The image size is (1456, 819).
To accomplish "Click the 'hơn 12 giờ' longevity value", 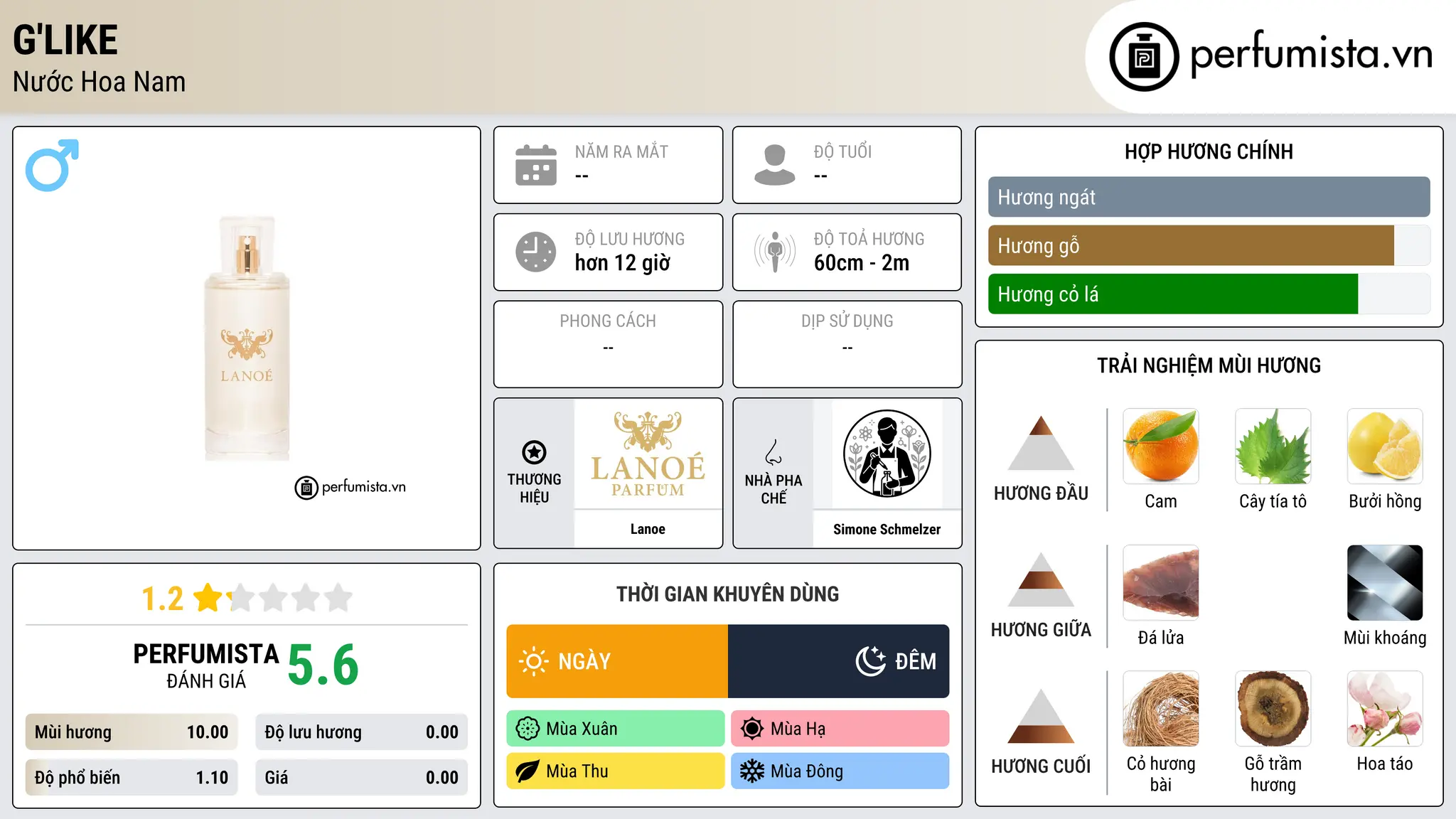I will [623, 263].
